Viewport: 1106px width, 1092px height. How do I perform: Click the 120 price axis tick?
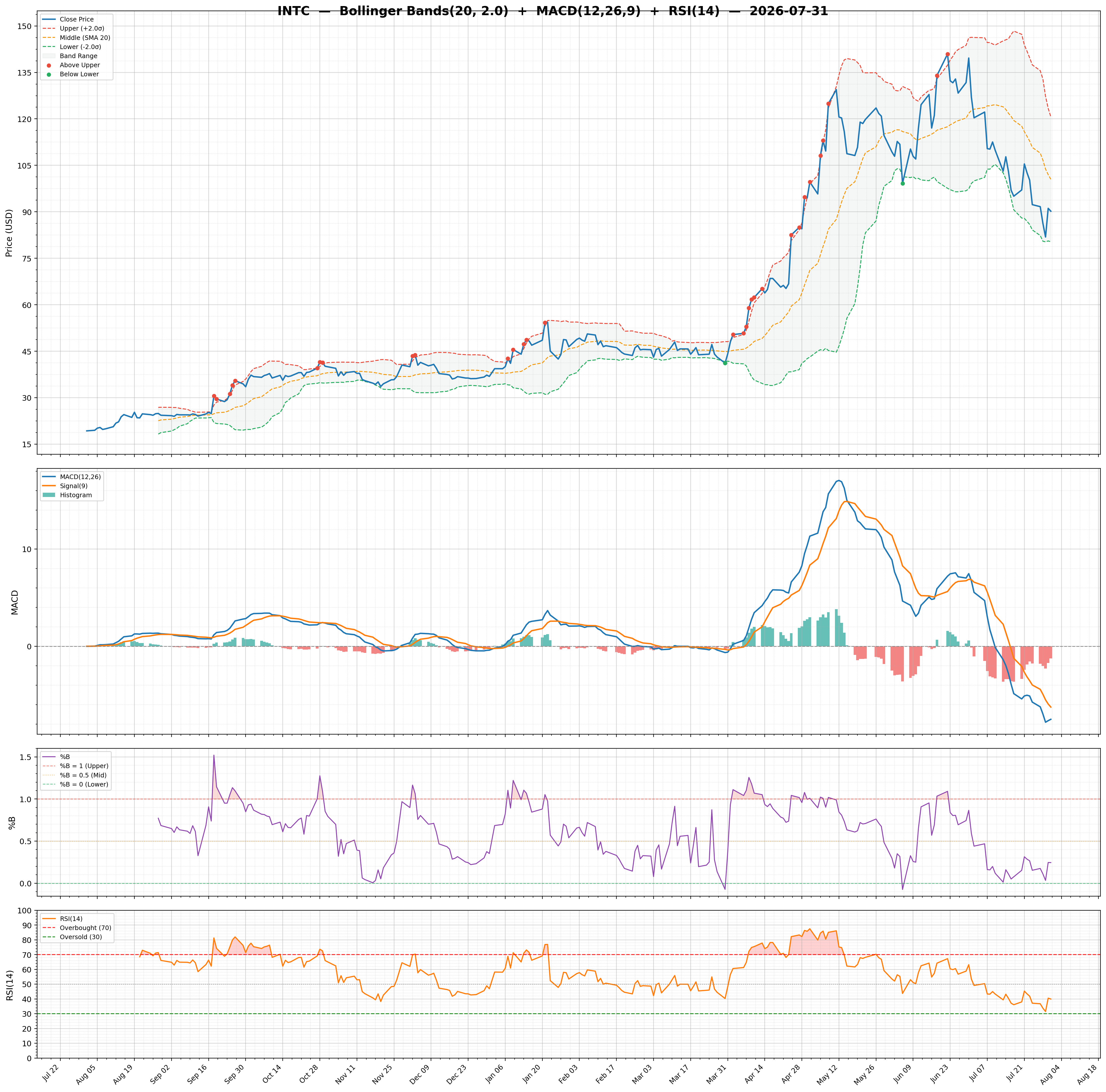click(24, 119)
